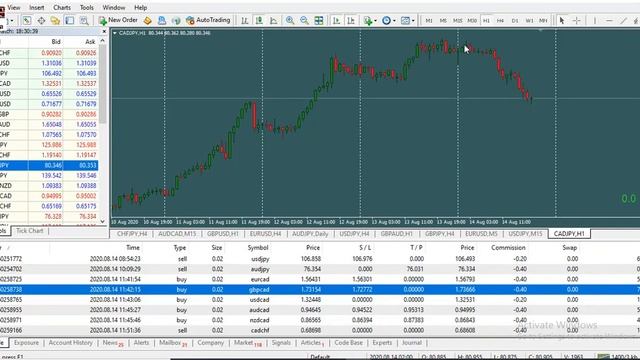640x360 pixels.
Task: Switch to the Tick Chart tab
Action: coord(29,231)
